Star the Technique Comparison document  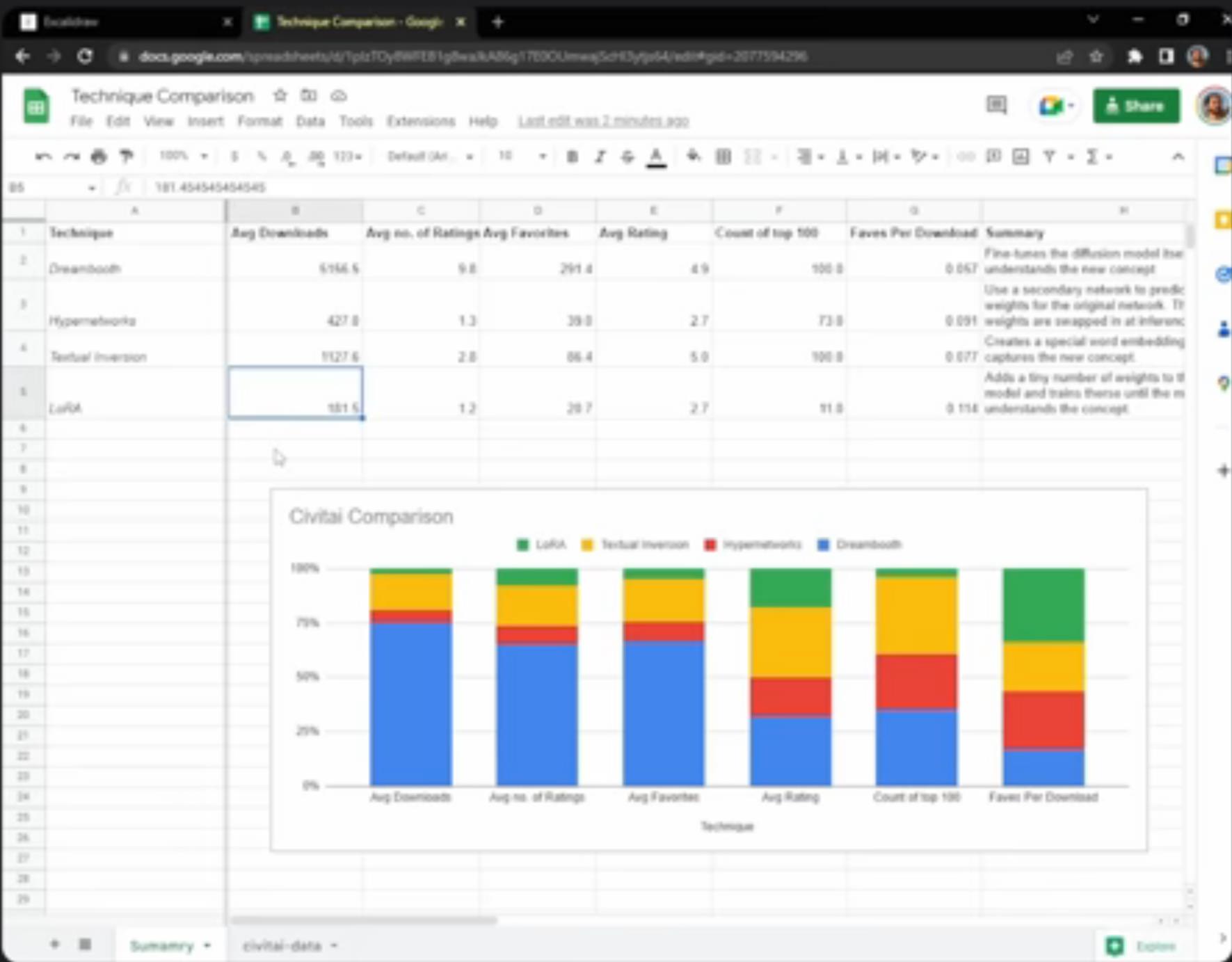tap(280, 95)
